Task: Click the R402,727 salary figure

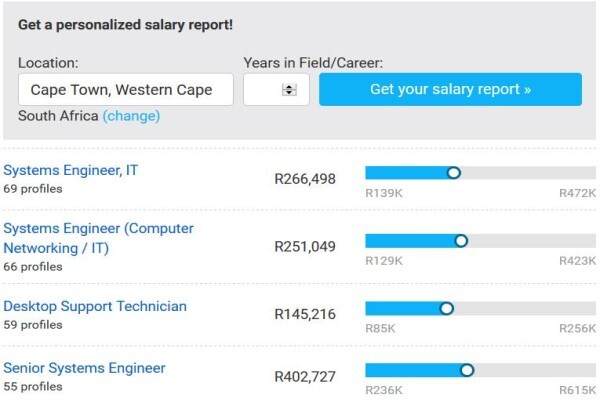Action: coord(305,377)
